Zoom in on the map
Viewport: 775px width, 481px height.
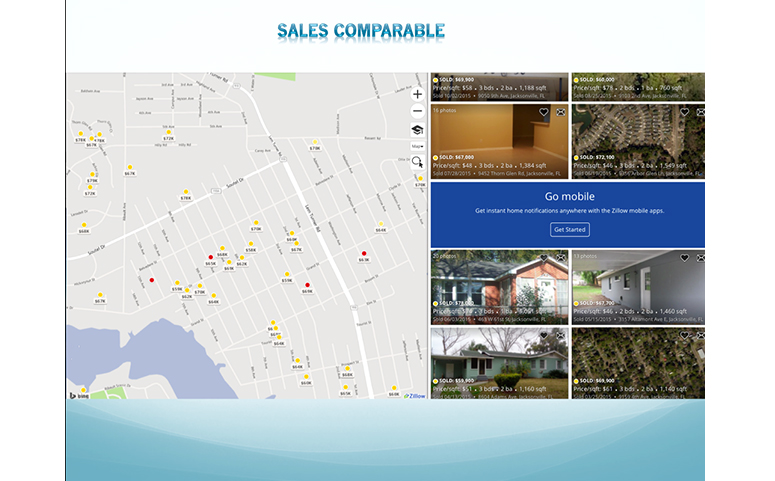417,94
